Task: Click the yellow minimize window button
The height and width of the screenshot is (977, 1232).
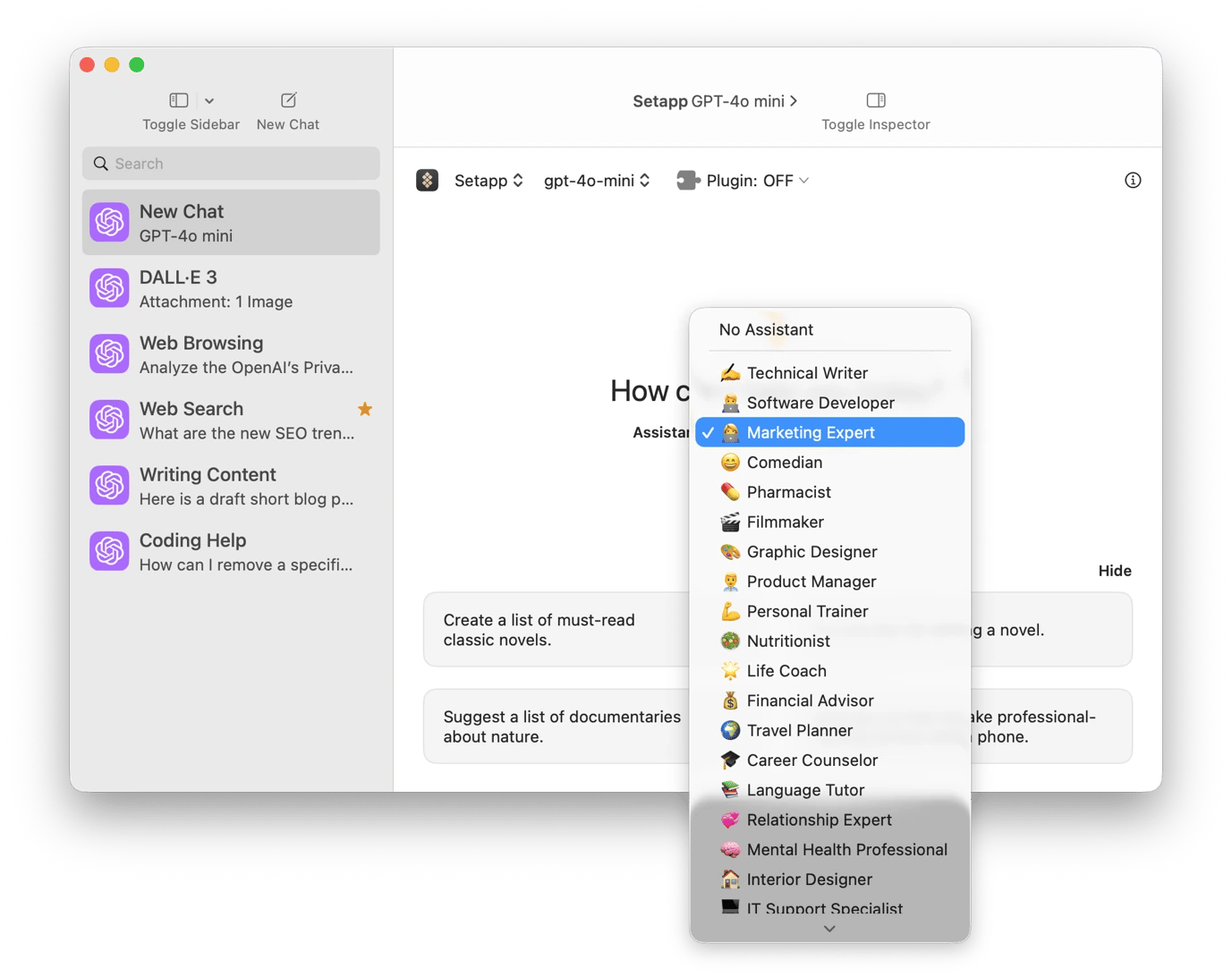Action: point(112,64)
